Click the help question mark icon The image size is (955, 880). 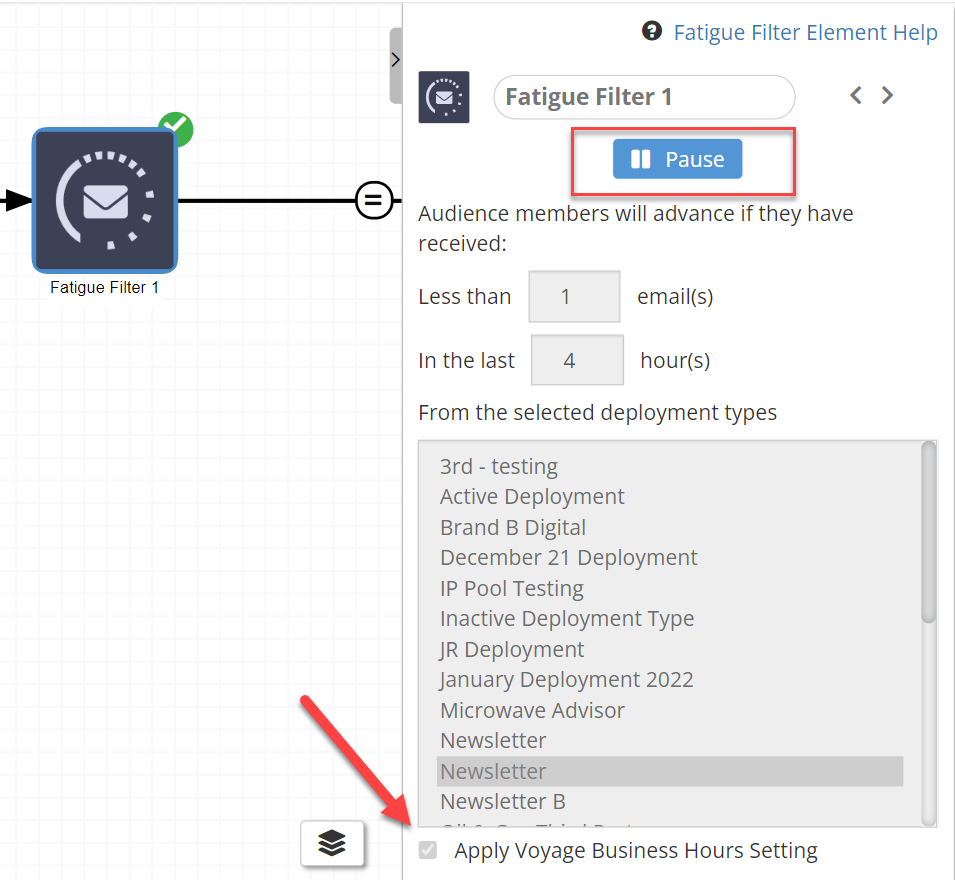point(652,32)
